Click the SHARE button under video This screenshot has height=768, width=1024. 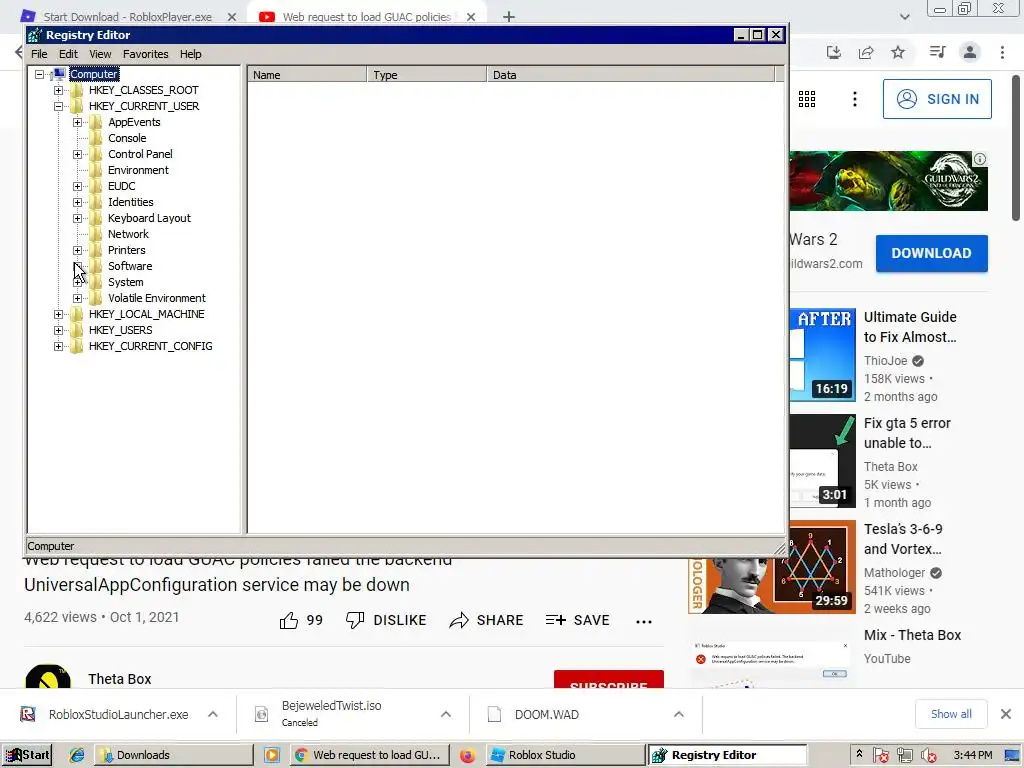pyautogui.click(x=487, y=620)
